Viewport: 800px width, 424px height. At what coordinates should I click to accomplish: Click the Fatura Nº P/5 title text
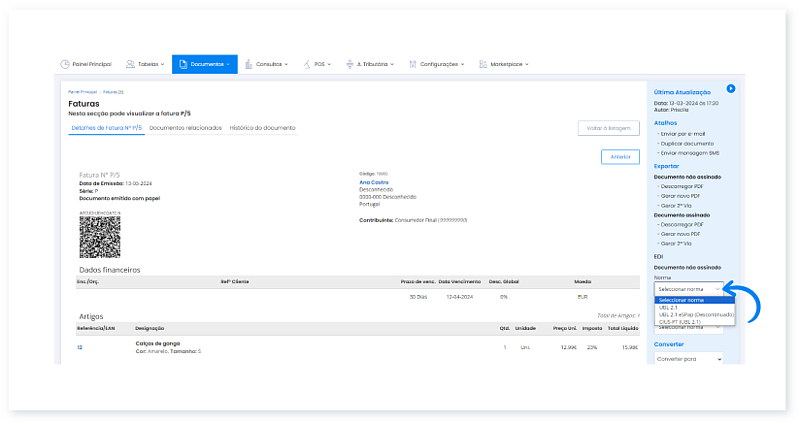coord(99,175)
